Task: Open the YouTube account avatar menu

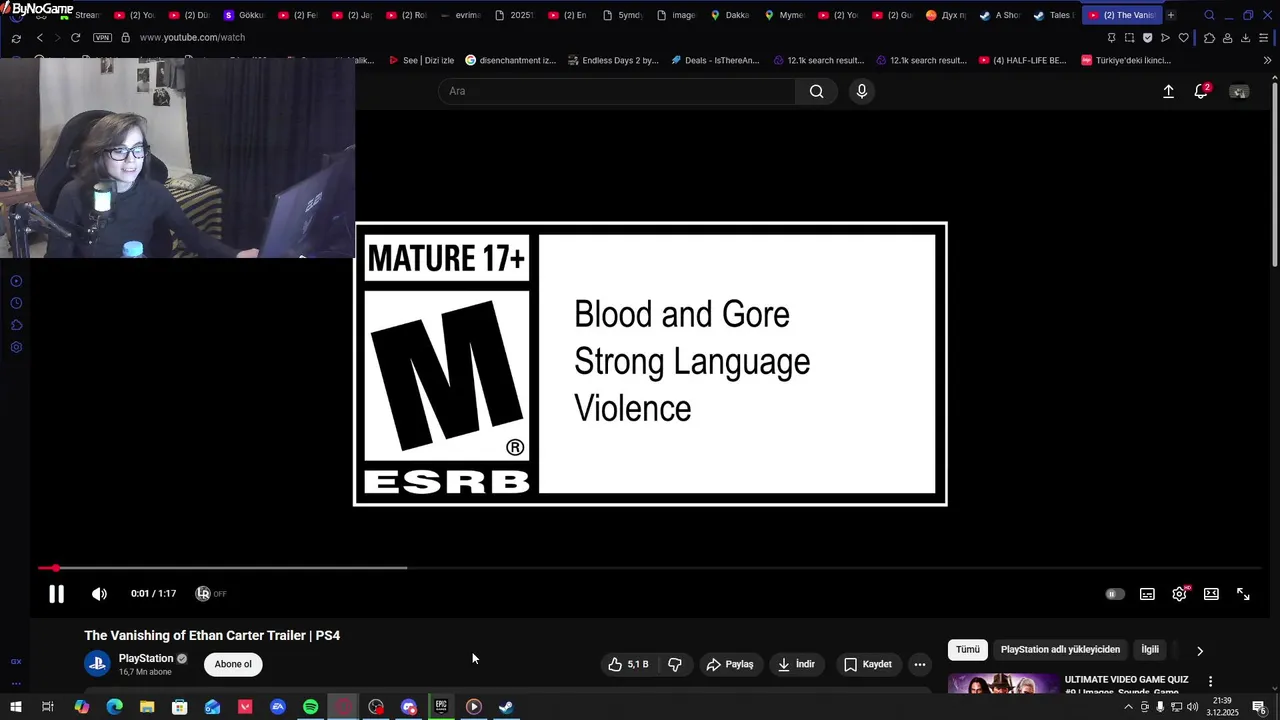Action: click(1239, 91)
